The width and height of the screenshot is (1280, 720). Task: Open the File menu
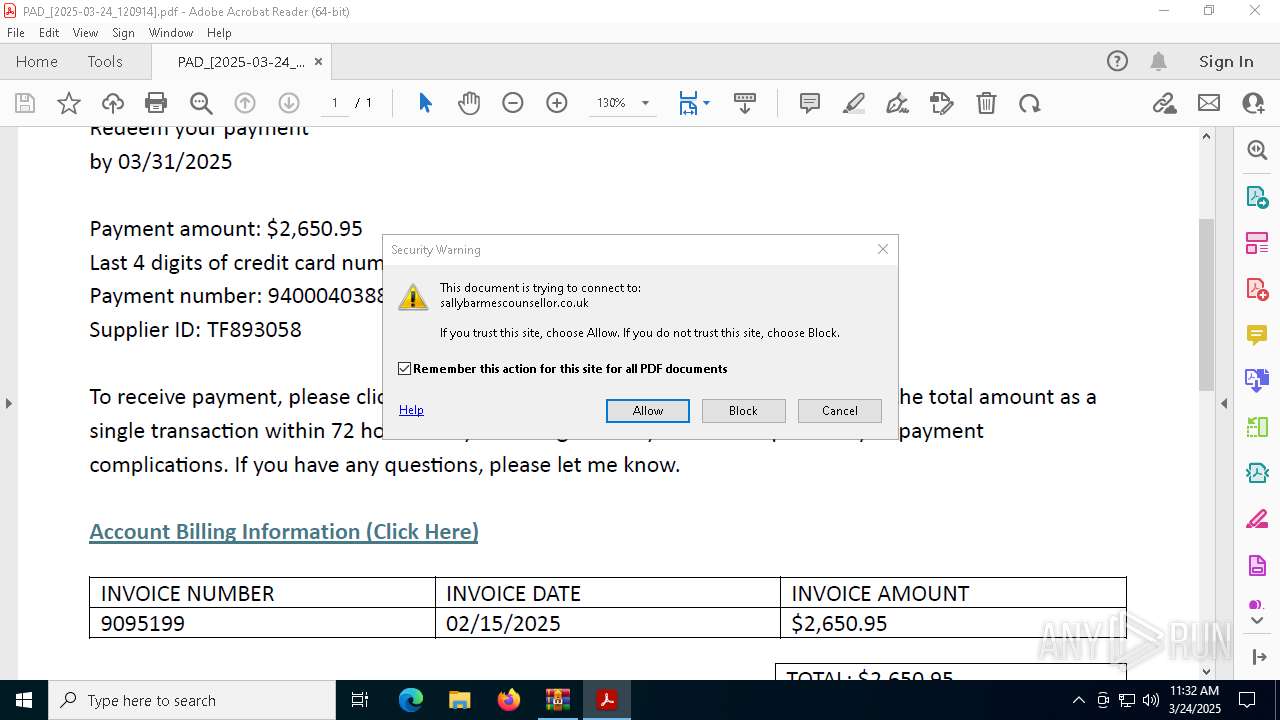coord(16,33)
